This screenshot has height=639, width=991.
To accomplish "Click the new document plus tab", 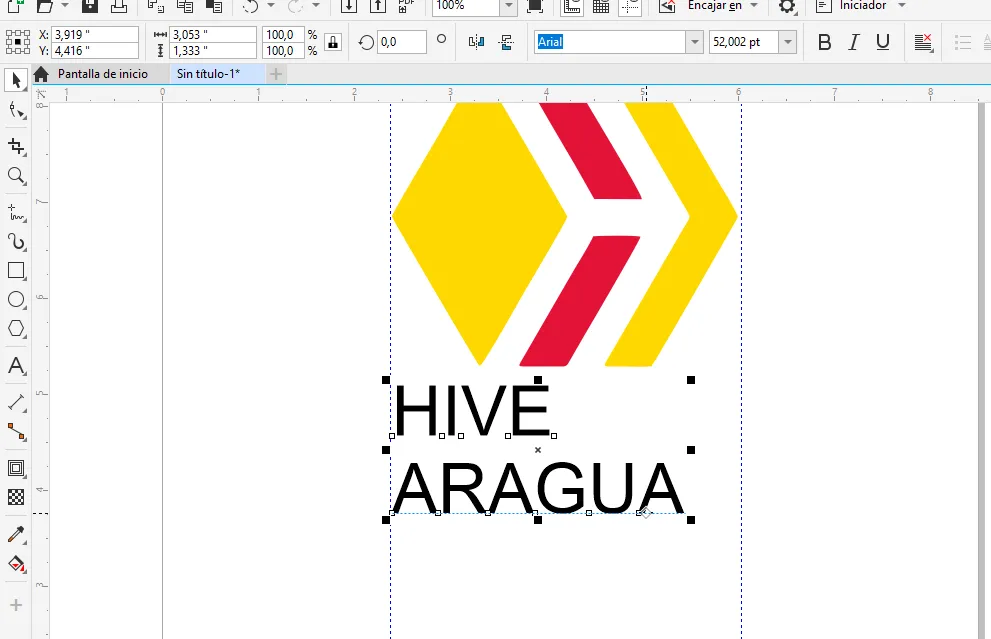I will click(x=276, y=75).
